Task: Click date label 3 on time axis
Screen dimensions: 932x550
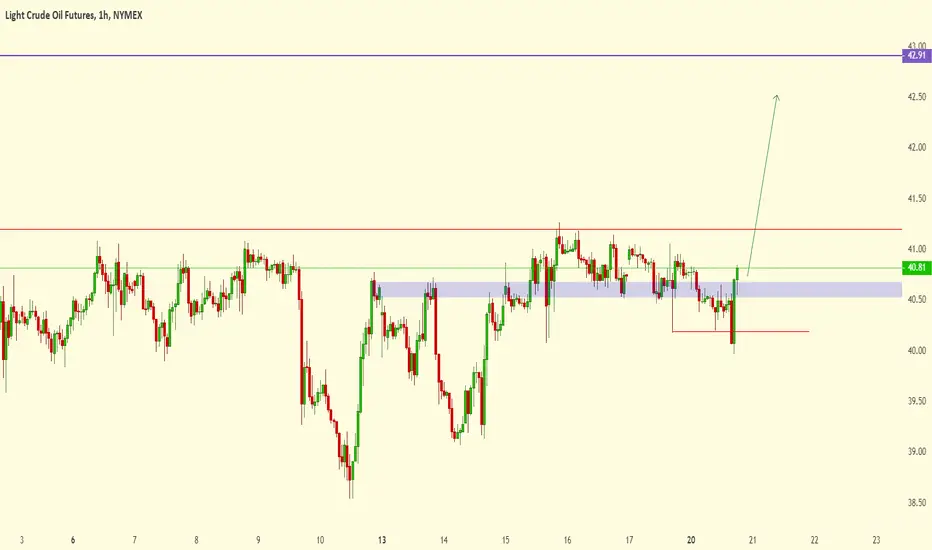Action: coord(22,540)
